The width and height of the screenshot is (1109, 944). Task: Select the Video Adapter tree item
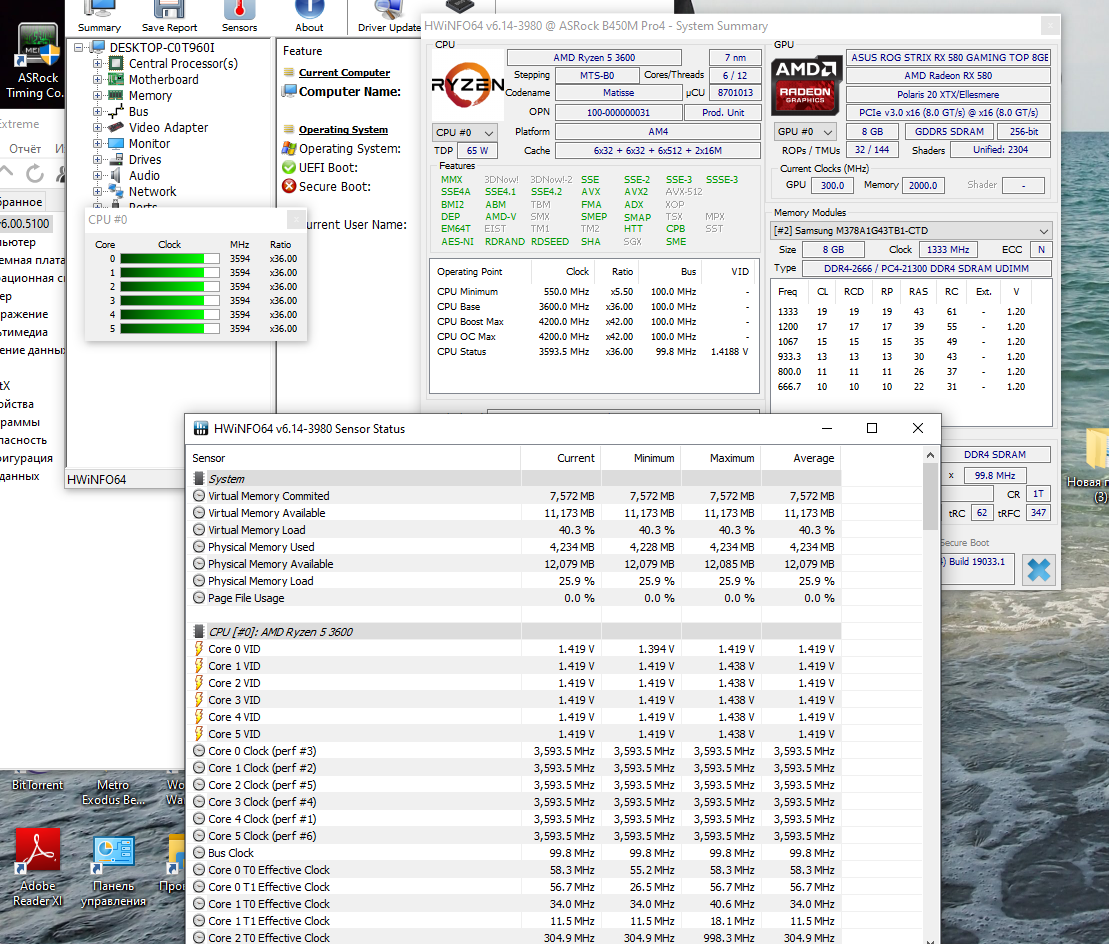[x=168, y=127]
